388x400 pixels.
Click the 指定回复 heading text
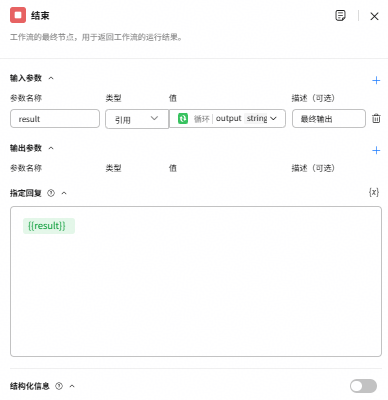tap(26, 193)
